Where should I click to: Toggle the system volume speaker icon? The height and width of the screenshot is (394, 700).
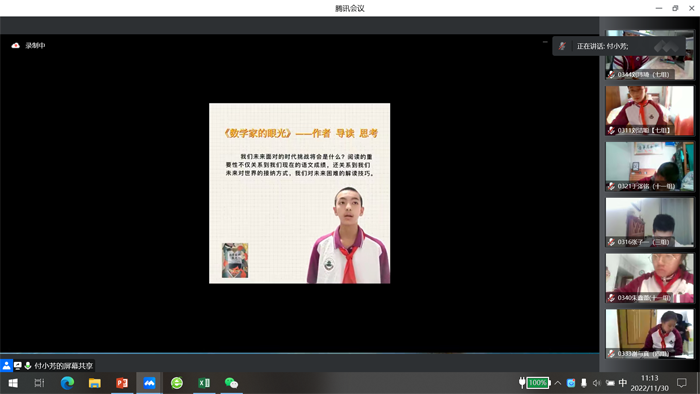(596, 383)
